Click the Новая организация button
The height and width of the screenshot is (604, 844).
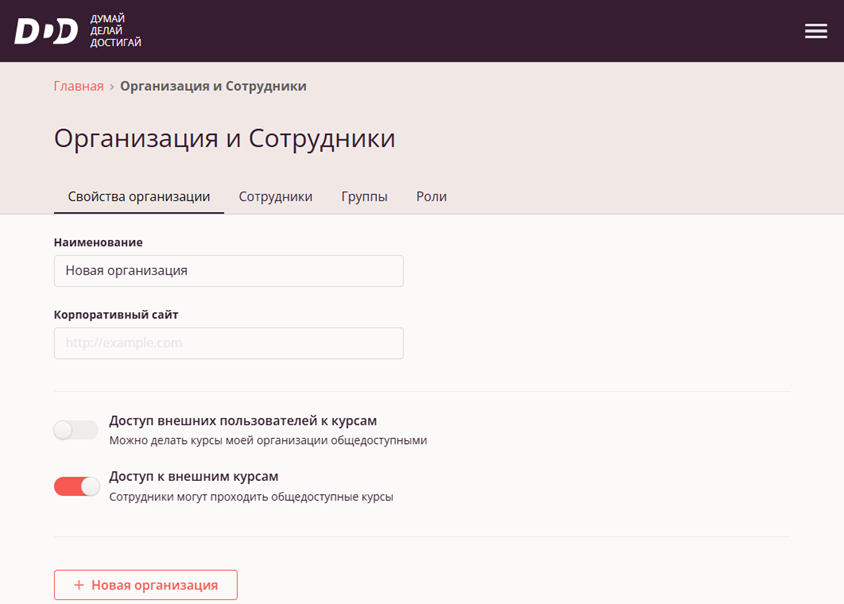[145, 585]
